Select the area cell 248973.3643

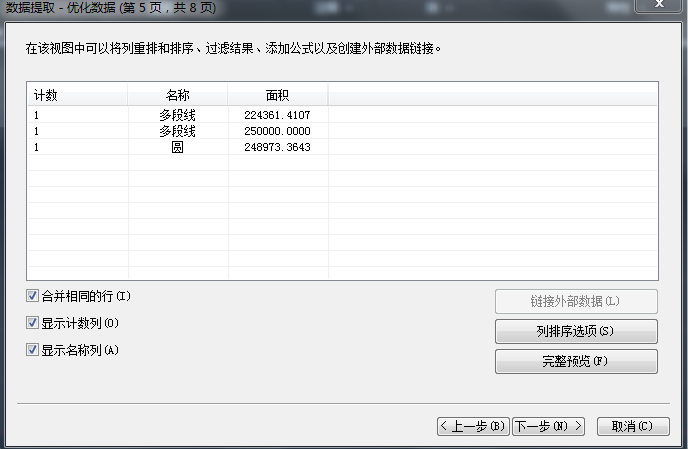tap(278, 147)
